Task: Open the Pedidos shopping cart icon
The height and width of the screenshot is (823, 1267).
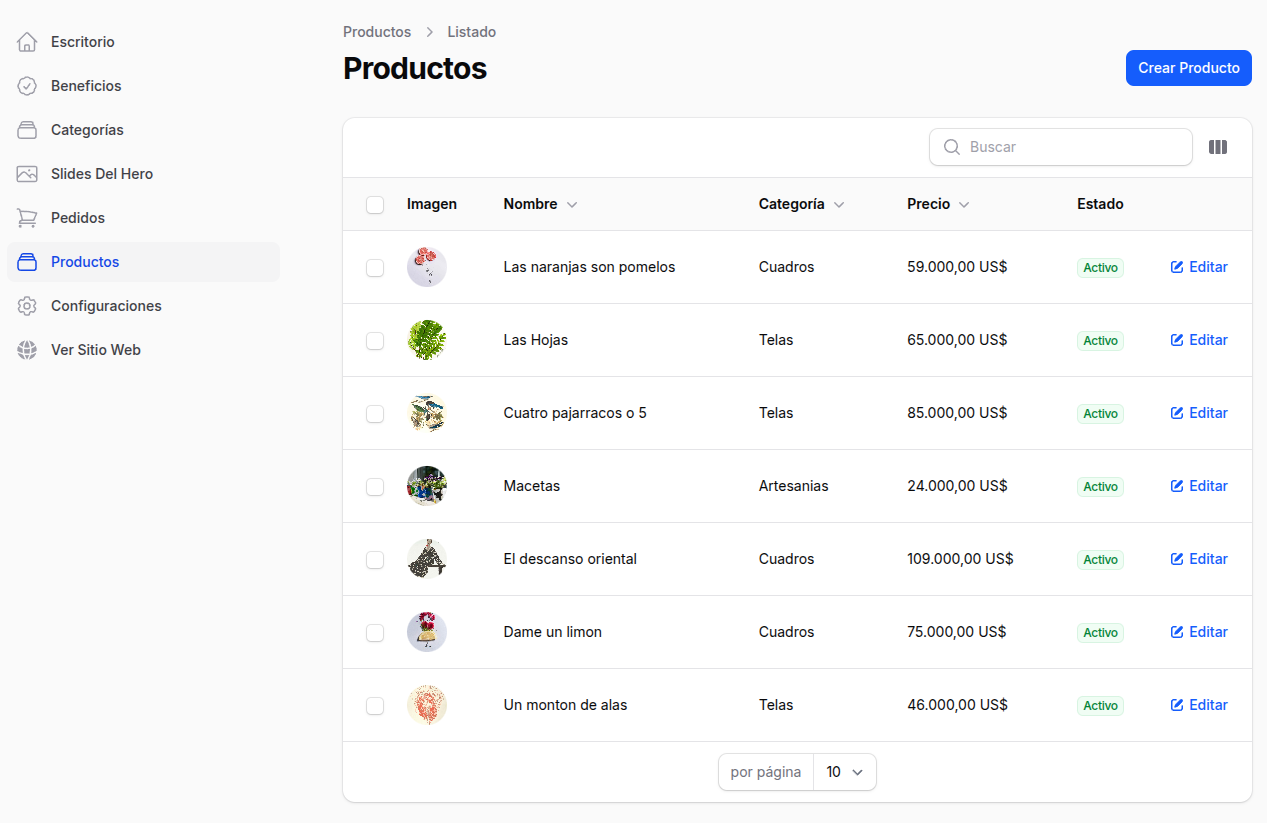Action: pyautogui.click(x=27, y=217)
